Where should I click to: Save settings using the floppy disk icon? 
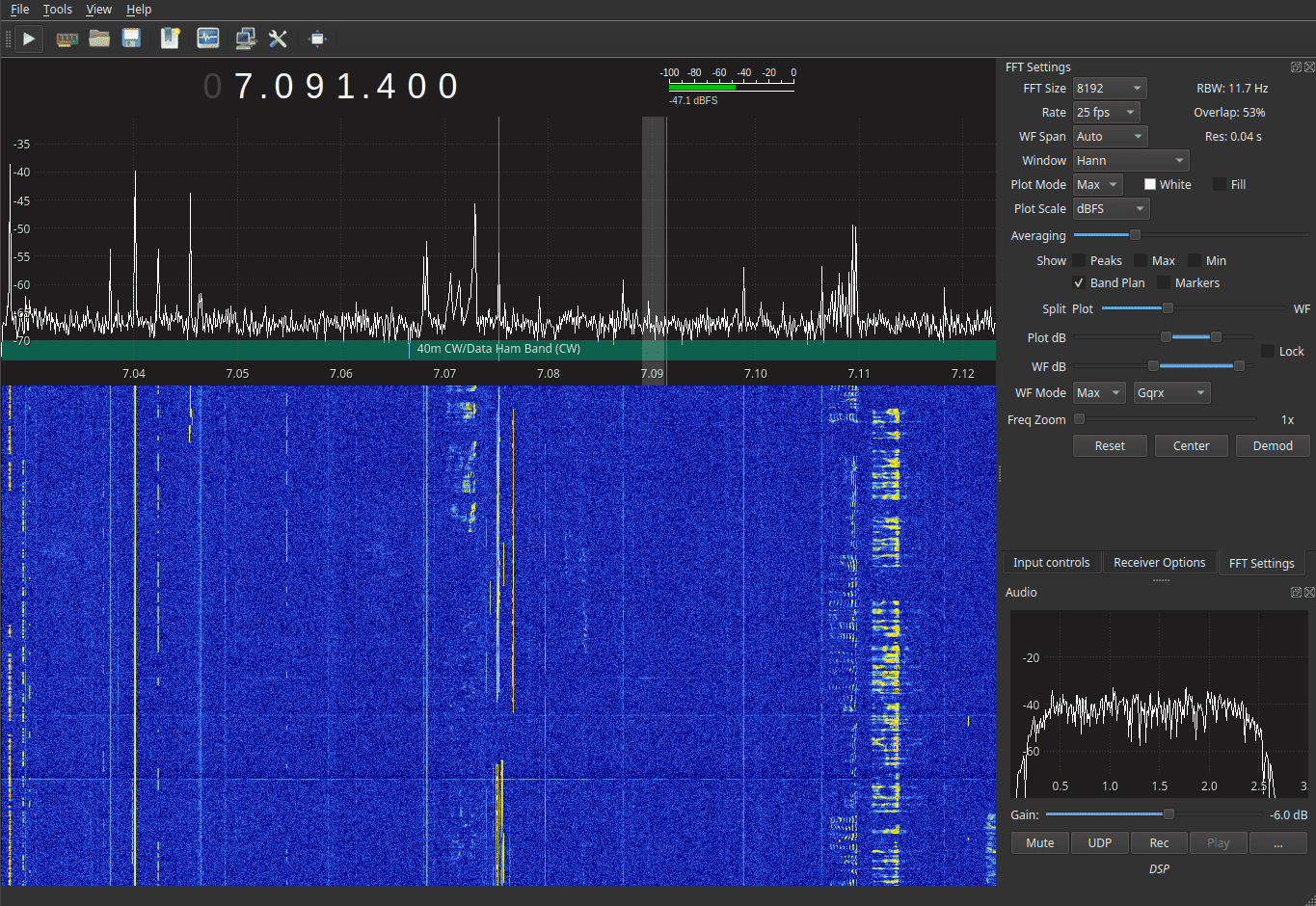coord(131,39)
